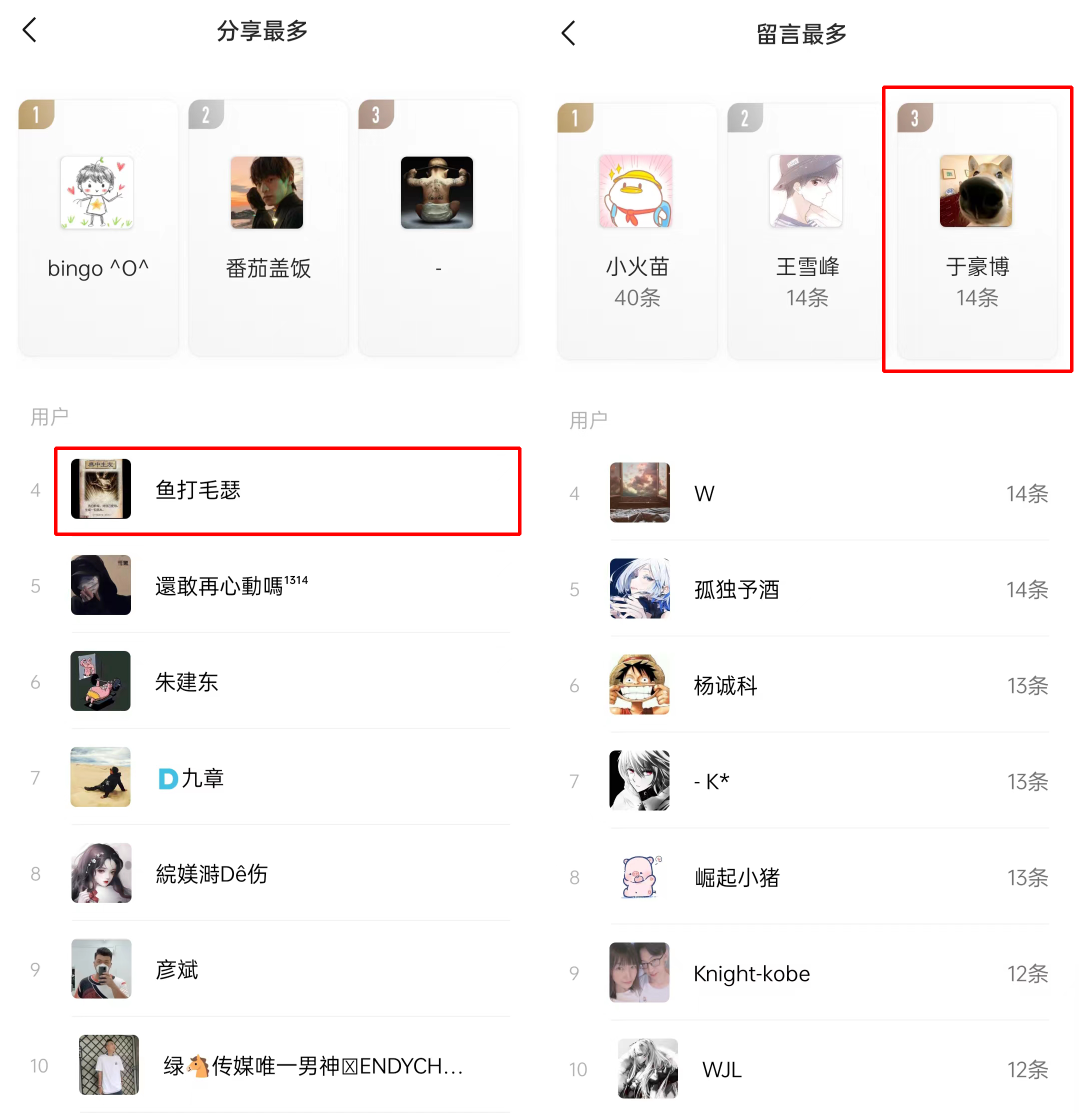The image size is (1080, 1113).
Task: Select user 鱼打毛瑟 in share ranking
Action: [287, 490]
